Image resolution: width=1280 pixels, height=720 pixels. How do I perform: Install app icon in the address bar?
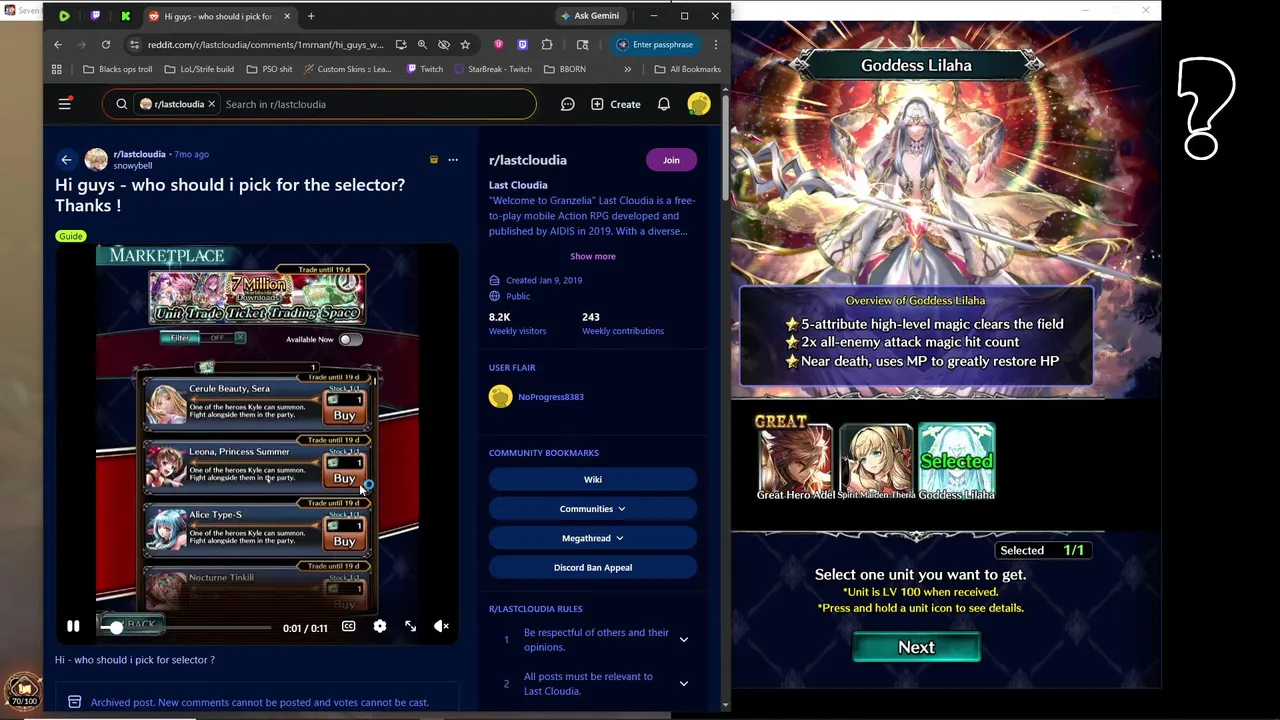click(x=401, y=44)
